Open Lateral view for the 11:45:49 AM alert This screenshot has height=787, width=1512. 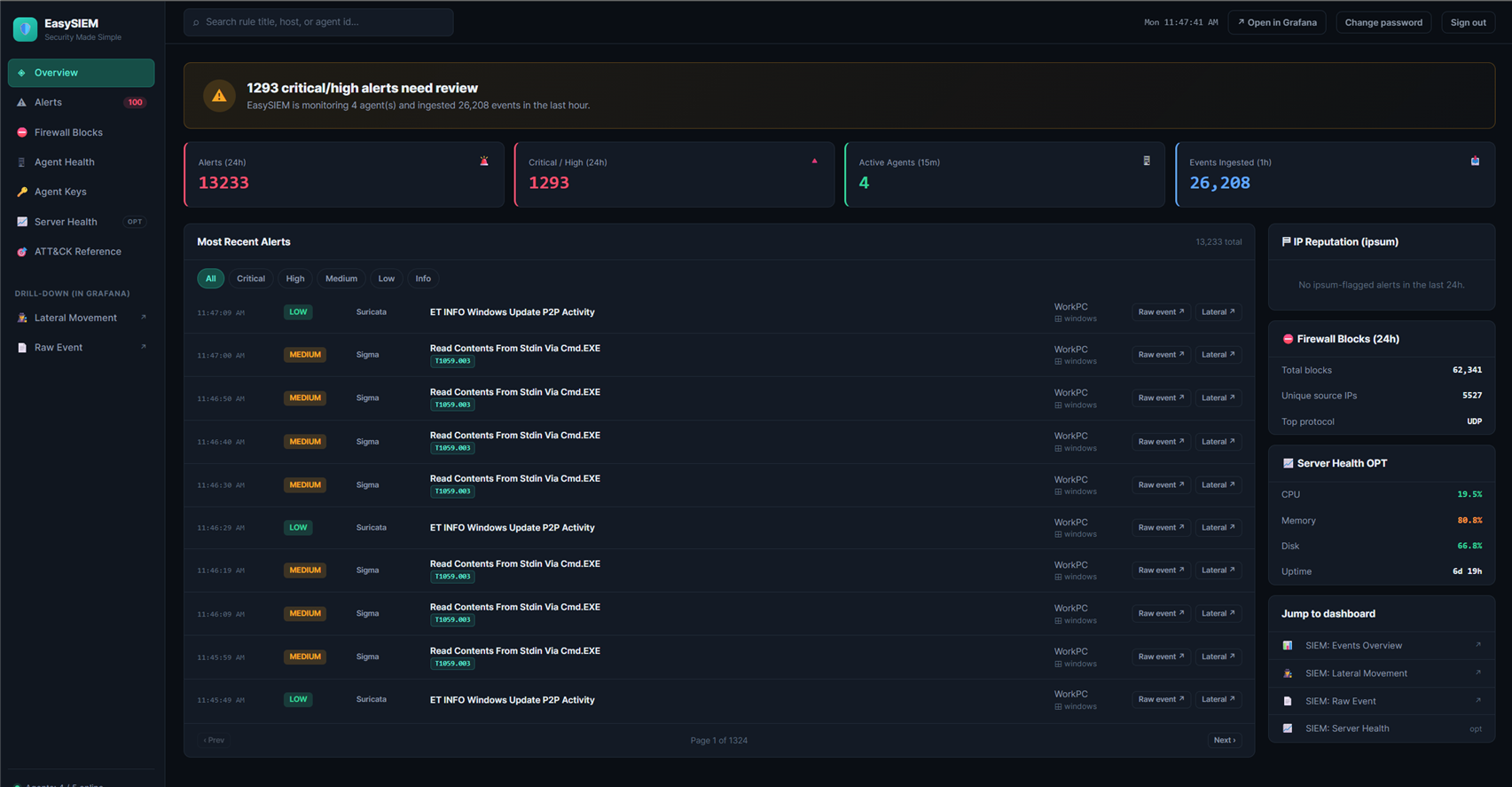click(x=1218, y=700)
